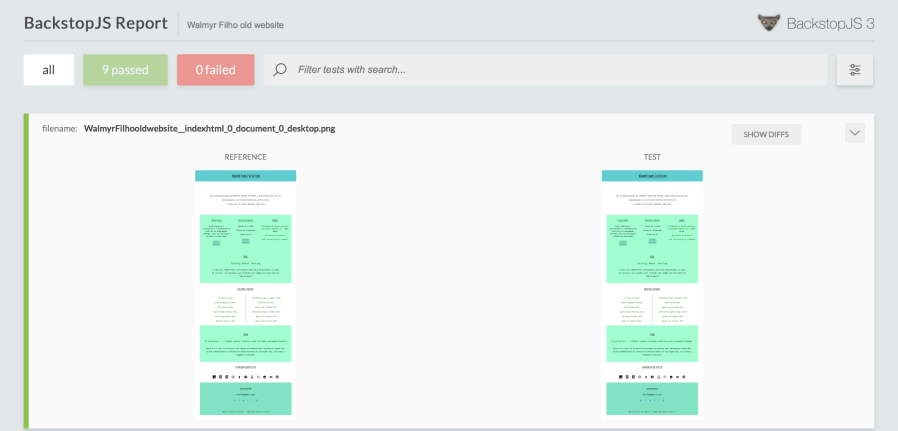Viewport: 898px width, 431px height.
Task: Toggle the "0 failed" filter
Action: click(215, 70)
